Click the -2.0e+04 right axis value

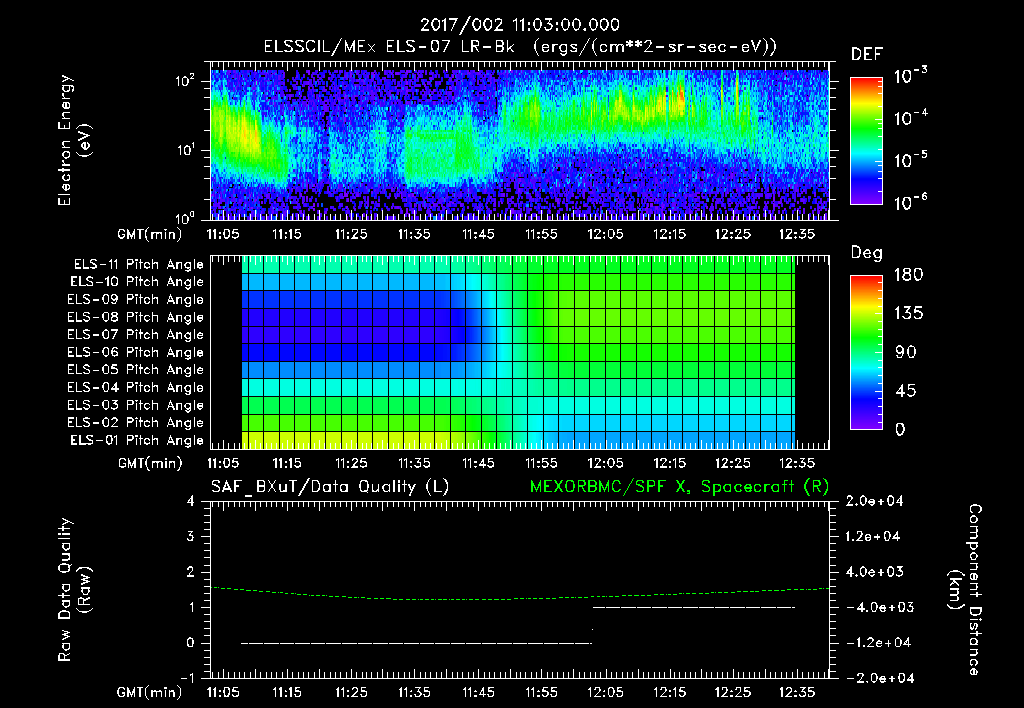pos(880,678)
